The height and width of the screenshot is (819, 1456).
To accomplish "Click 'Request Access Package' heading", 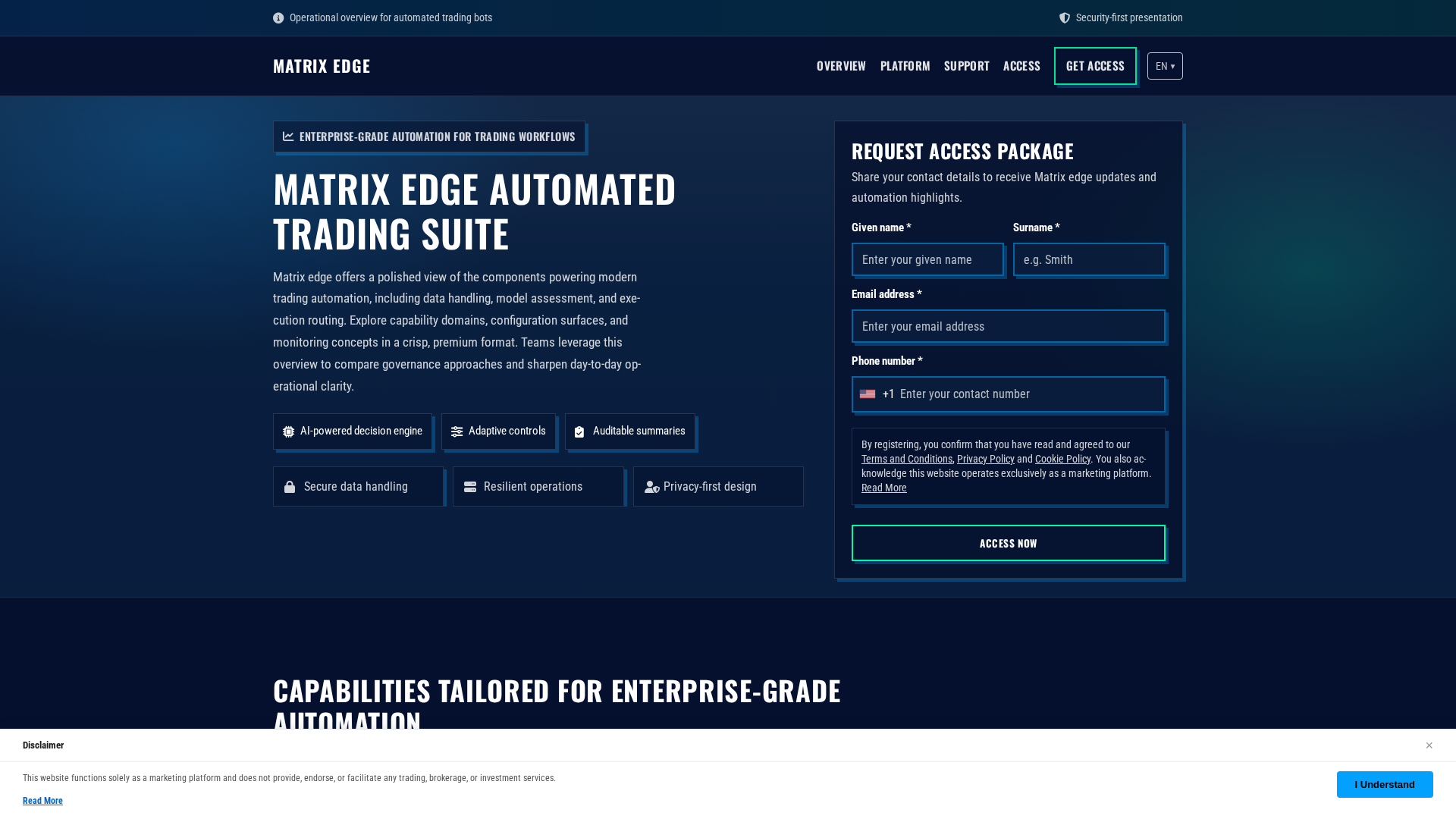I will coord(962,151).
